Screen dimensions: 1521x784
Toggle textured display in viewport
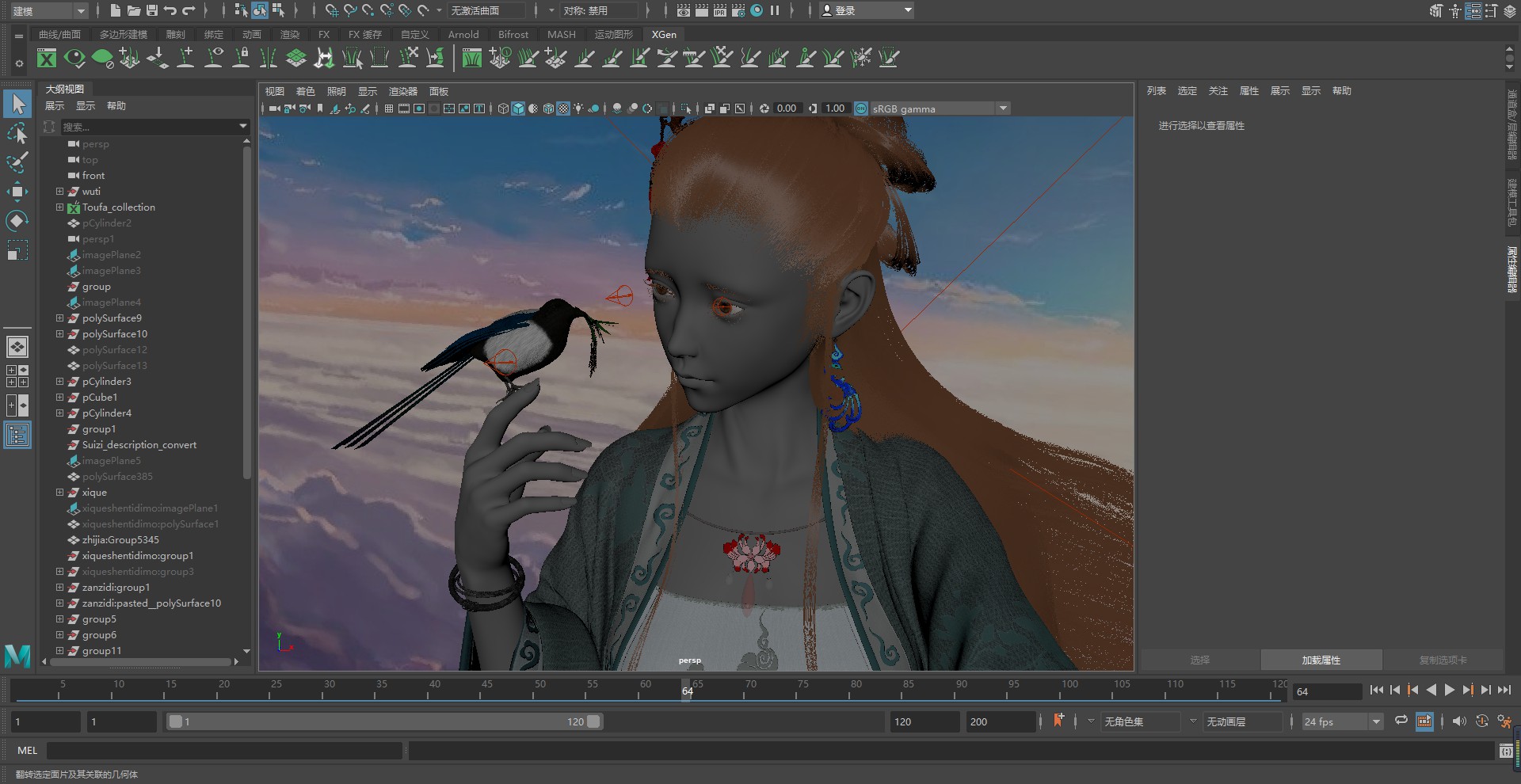tap(563, 108)
